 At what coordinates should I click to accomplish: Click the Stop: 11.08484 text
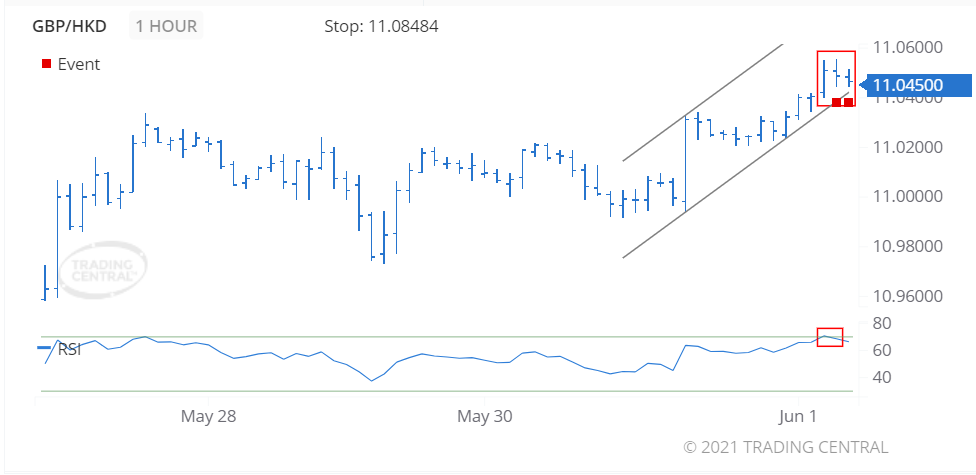(x=381, y=25)
